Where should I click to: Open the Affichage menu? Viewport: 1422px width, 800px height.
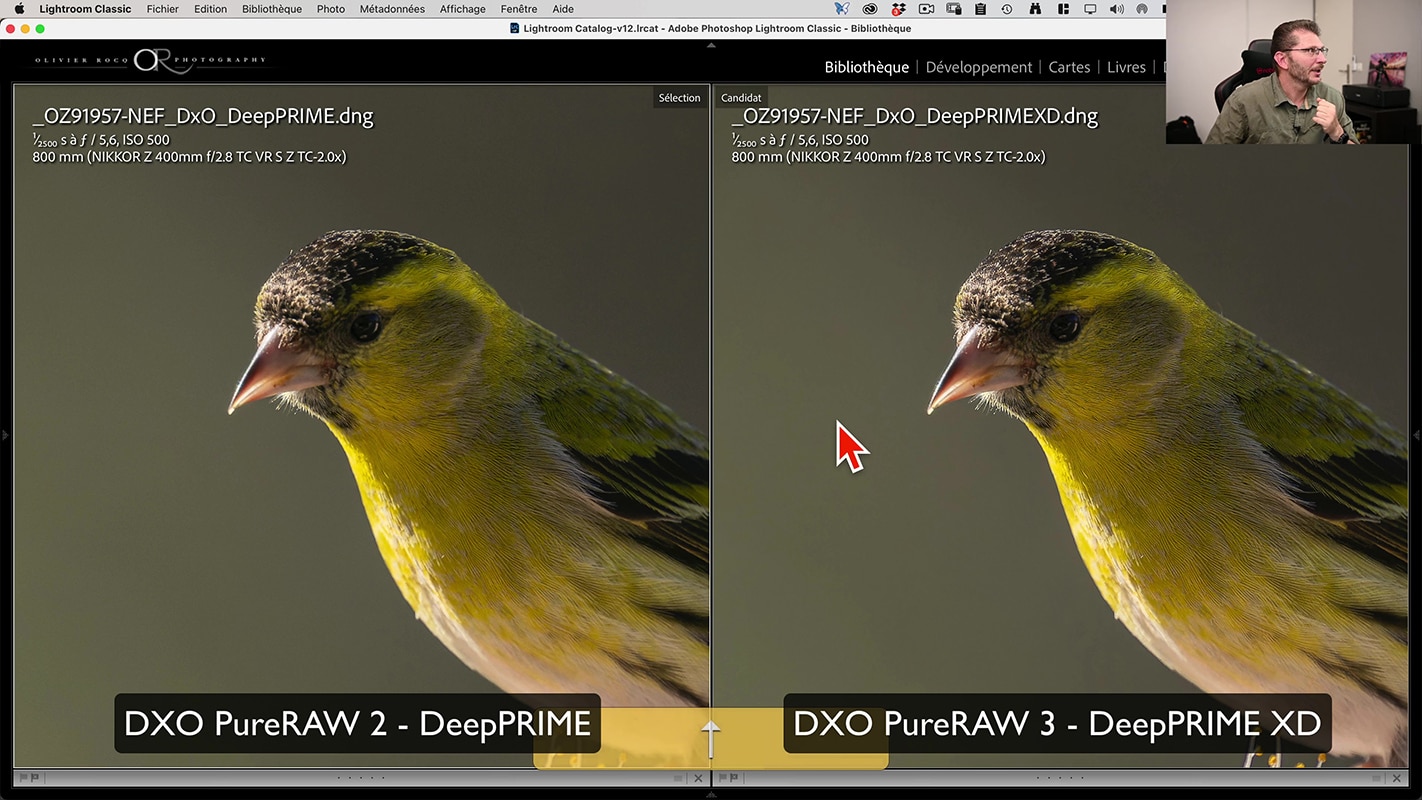point(462,9)
